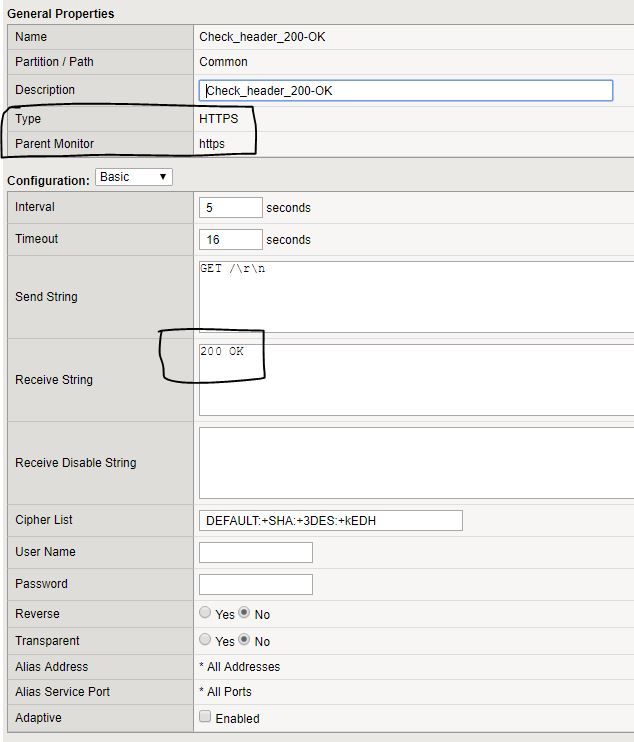Select Yes for Transparent option
Image resolution: width=634 pixels, height=742 pixels.
coord(205,640)
